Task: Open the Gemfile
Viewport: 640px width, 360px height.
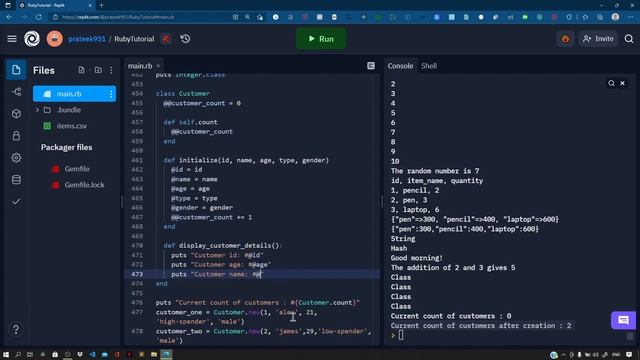Action: point(77,169)
